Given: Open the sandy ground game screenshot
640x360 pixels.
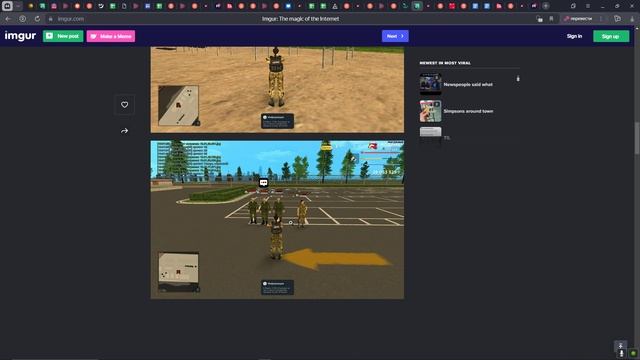Looking at the screenshot, I should coord(277,89).
